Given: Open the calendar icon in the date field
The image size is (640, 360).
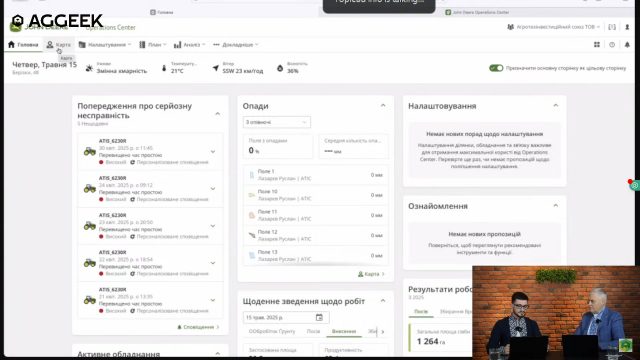Looking at the screenshot, I should tap(319, 317).
